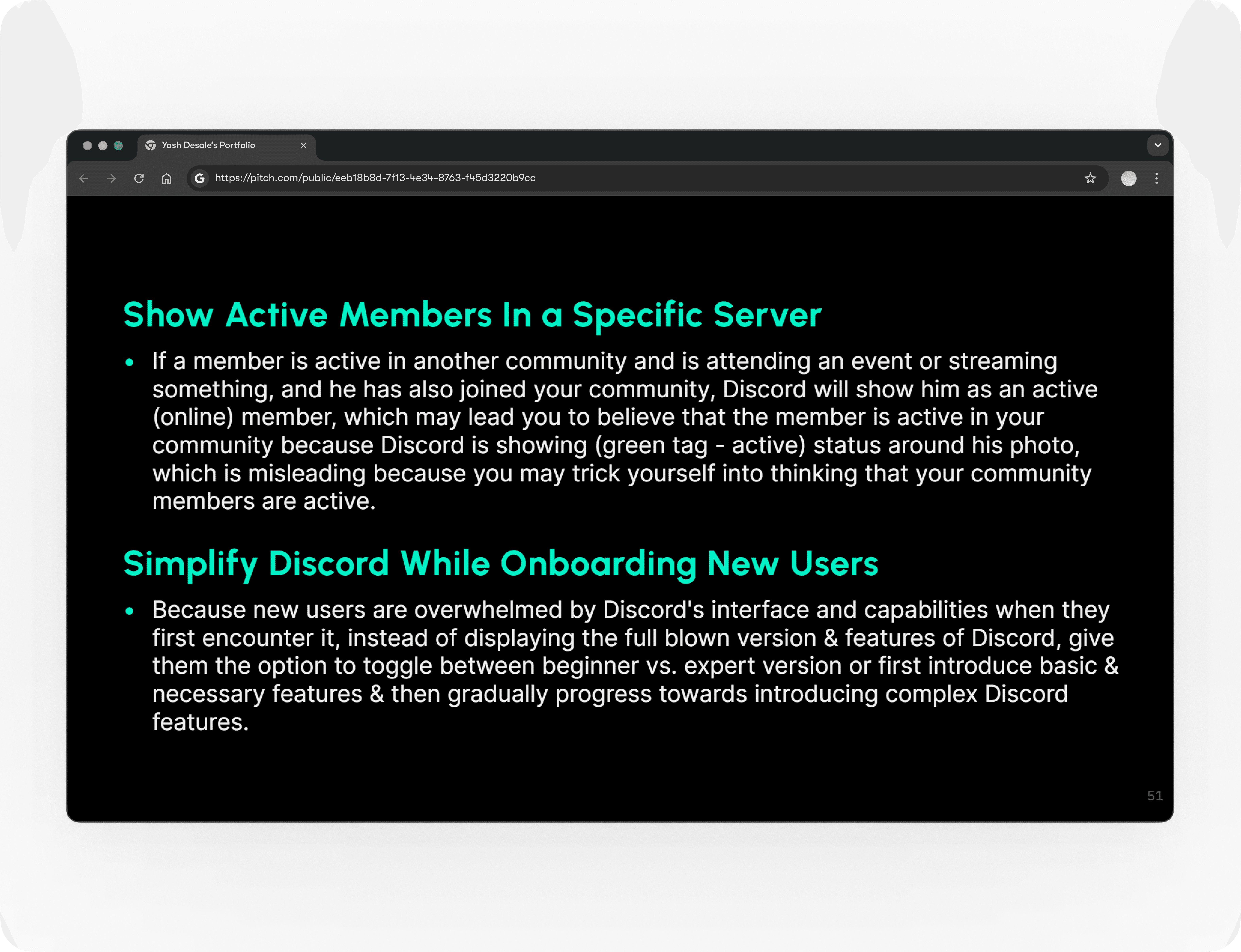Go to the browser home page
1241x952 pixels.
coord(167,178)
